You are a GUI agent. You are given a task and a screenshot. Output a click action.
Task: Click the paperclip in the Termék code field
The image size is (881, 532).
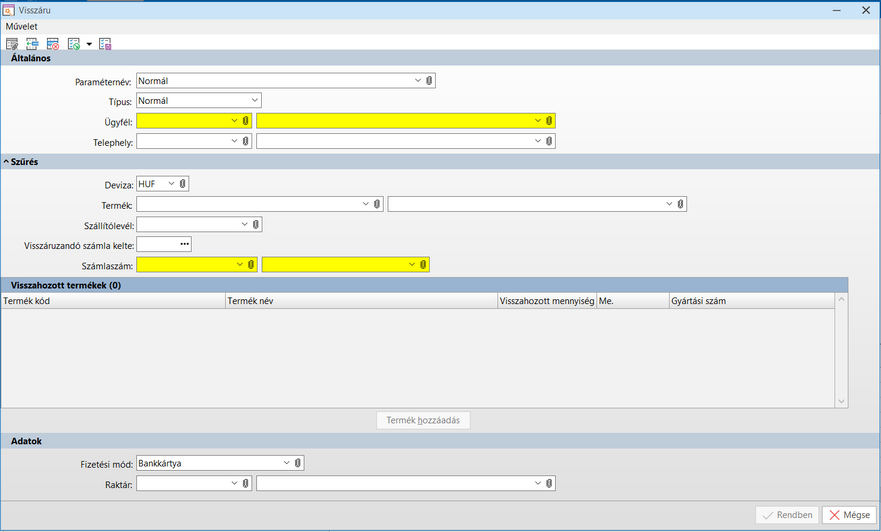377,204
